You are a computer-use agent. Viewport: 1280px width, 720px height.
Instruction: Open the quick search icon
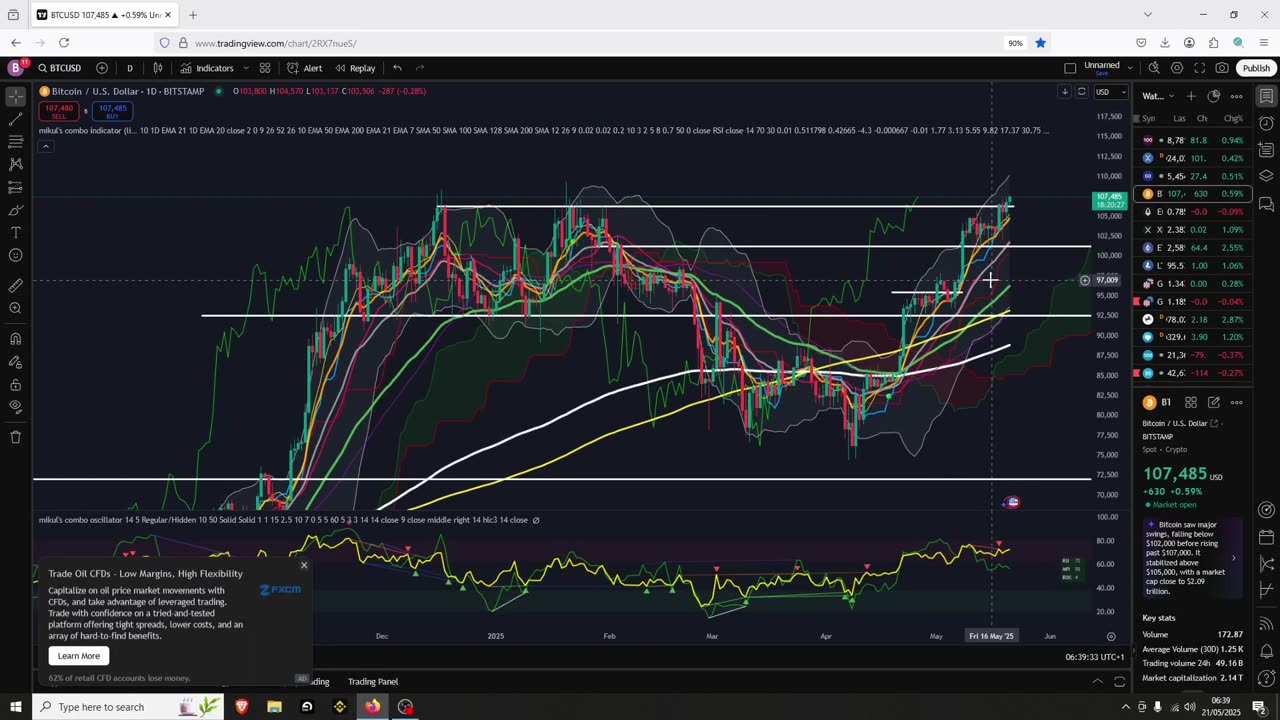point(1153,68)
